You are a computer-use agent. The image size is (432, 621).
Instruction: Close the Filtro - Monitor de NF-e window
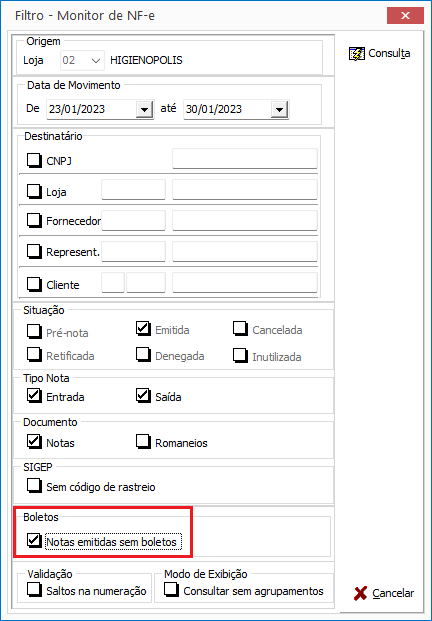tap(405, 15)
